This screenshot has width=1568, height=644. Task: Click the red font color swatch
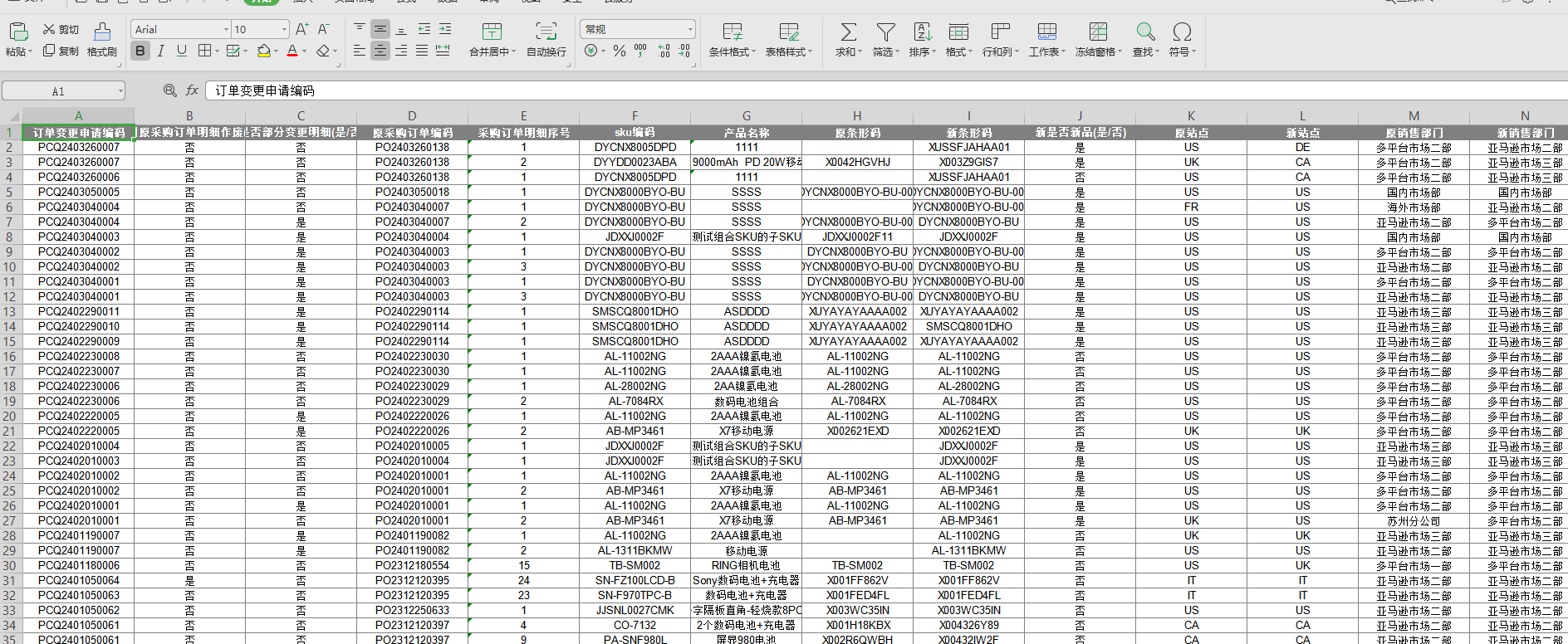(x=292, y=51)
